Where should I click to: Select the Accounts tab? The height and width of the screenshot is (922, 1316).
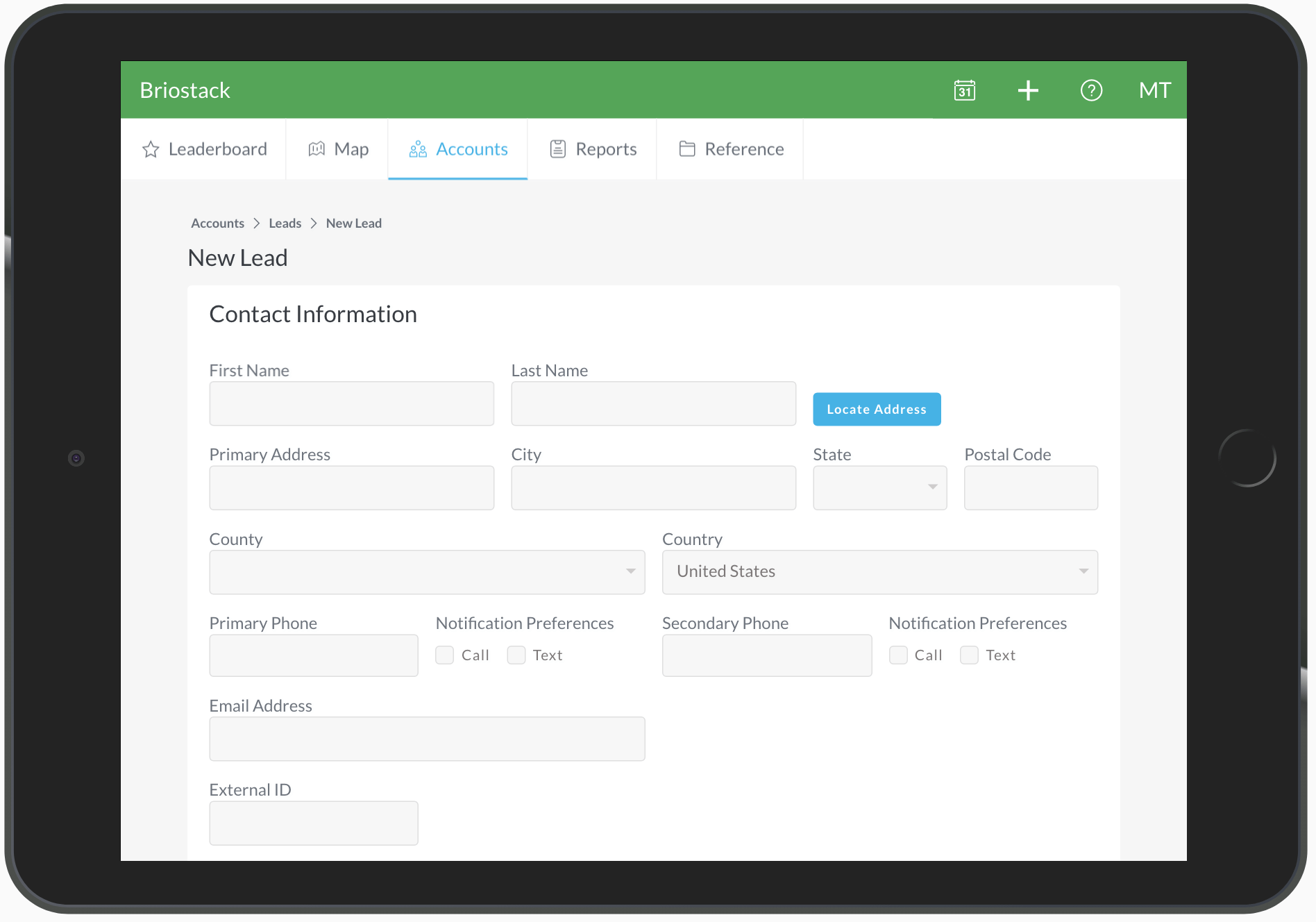point(458,149)
